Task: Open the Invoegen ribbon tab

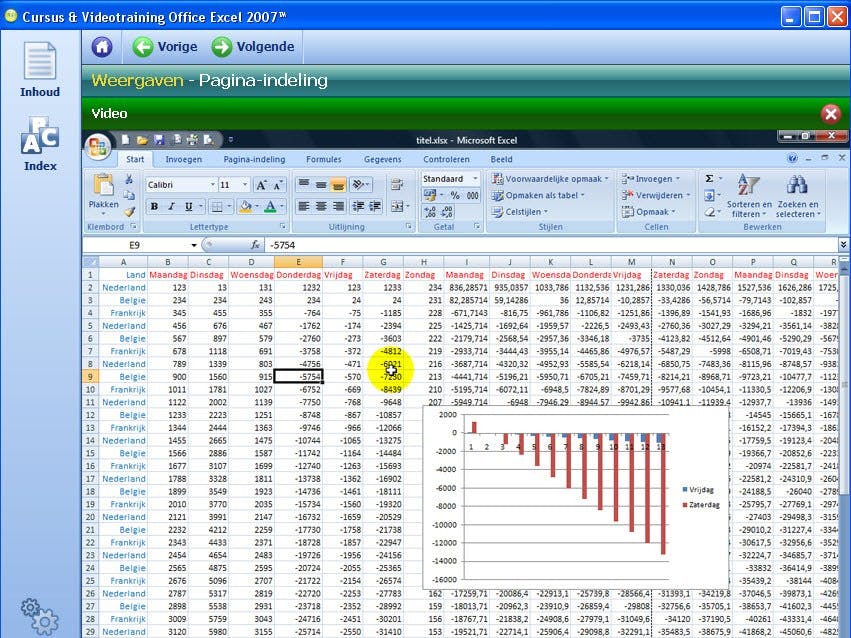Action: coord(183,160)
